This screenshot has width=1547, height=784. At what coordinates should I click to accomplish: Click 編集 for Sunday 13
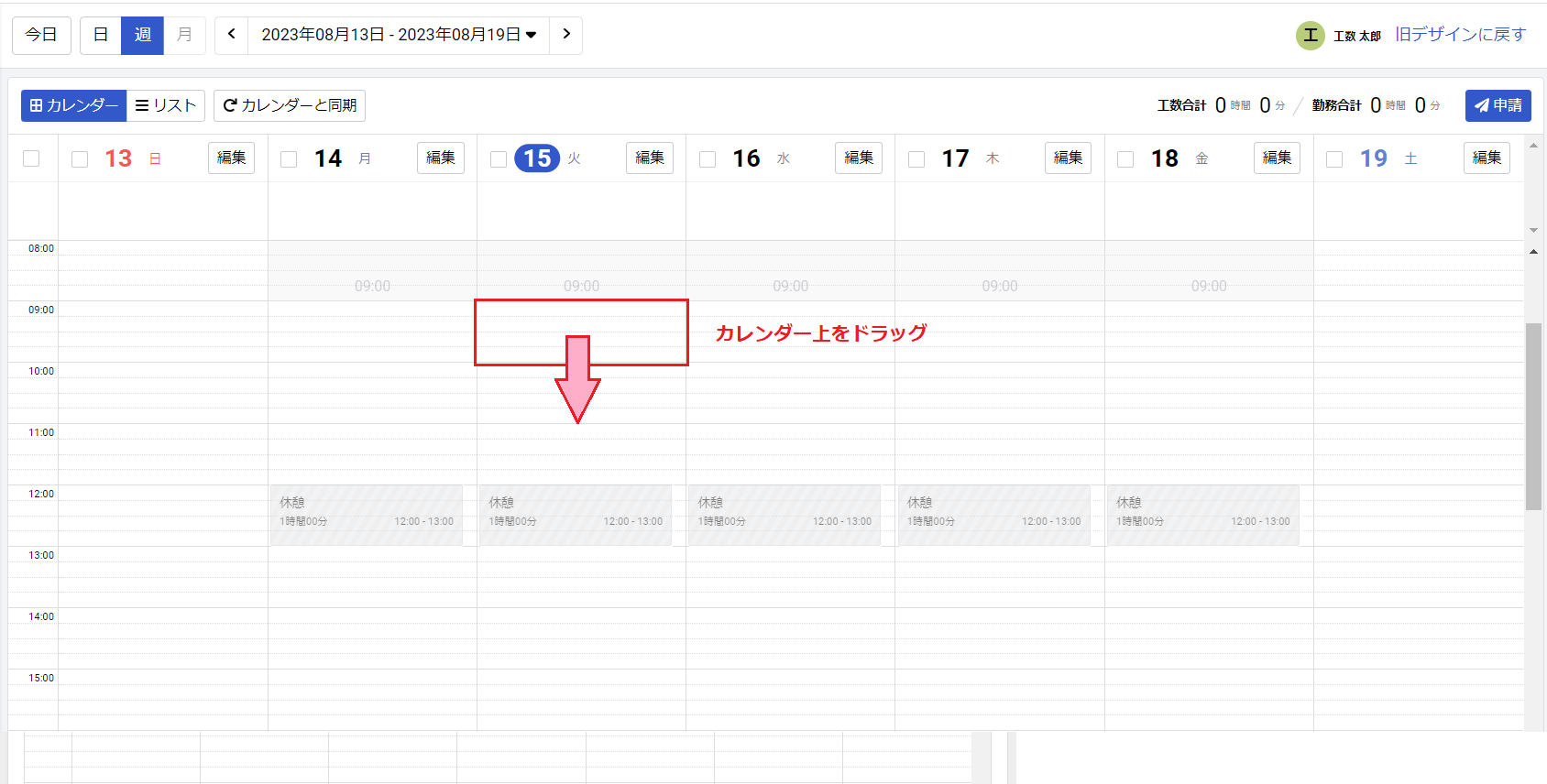tap(231, 158)
